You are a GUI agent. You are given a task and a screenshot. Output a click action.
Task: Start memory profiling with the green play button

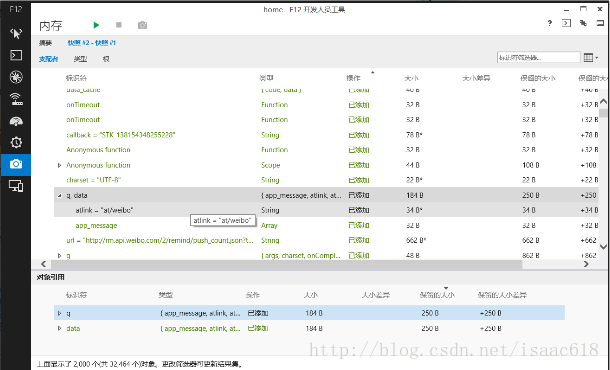(96, 25)
